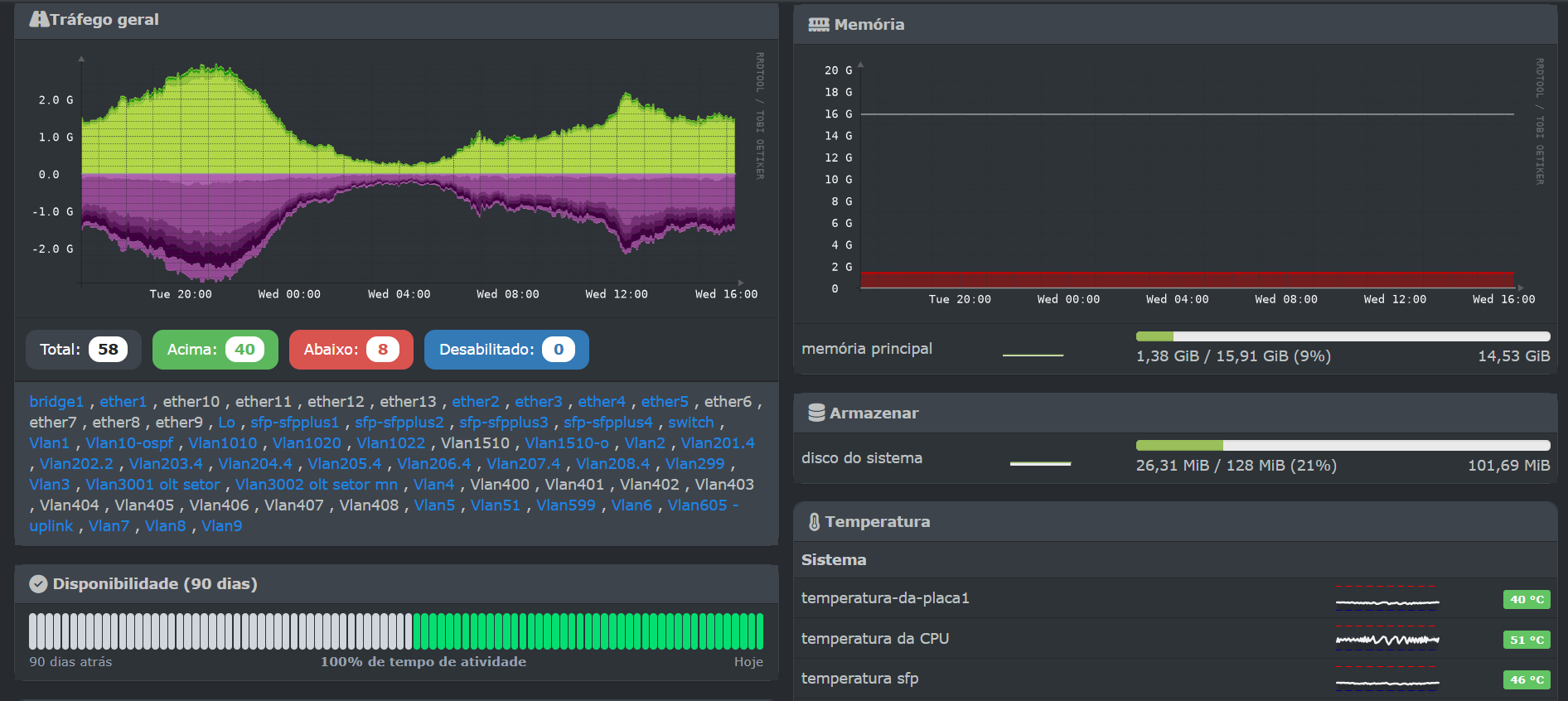Click temperatura sfp mini graph
The width and height of the screenshot is (1568, 701).
1387,680
